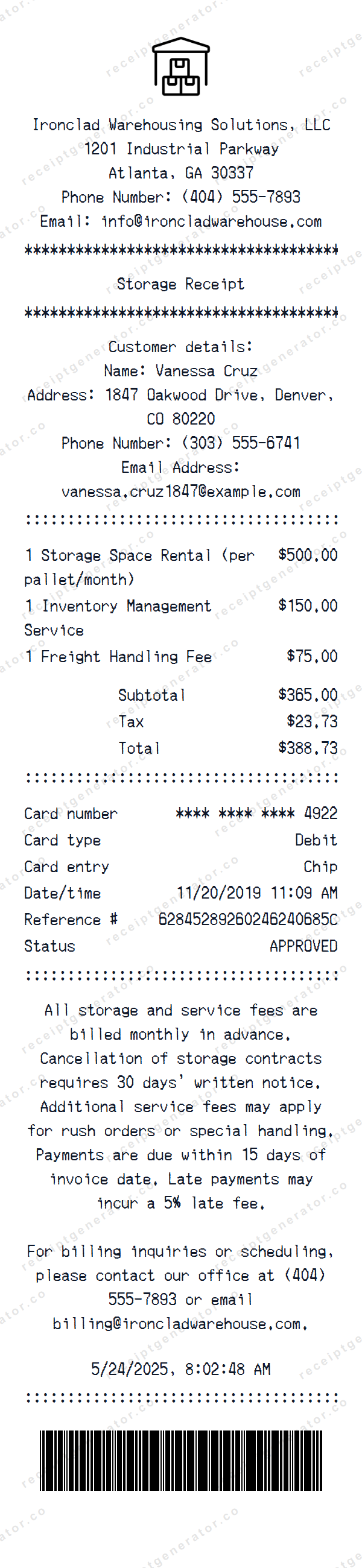Click the Tax amount $23.73
This screenshot has height=1568, width=362.
[312, 722]
